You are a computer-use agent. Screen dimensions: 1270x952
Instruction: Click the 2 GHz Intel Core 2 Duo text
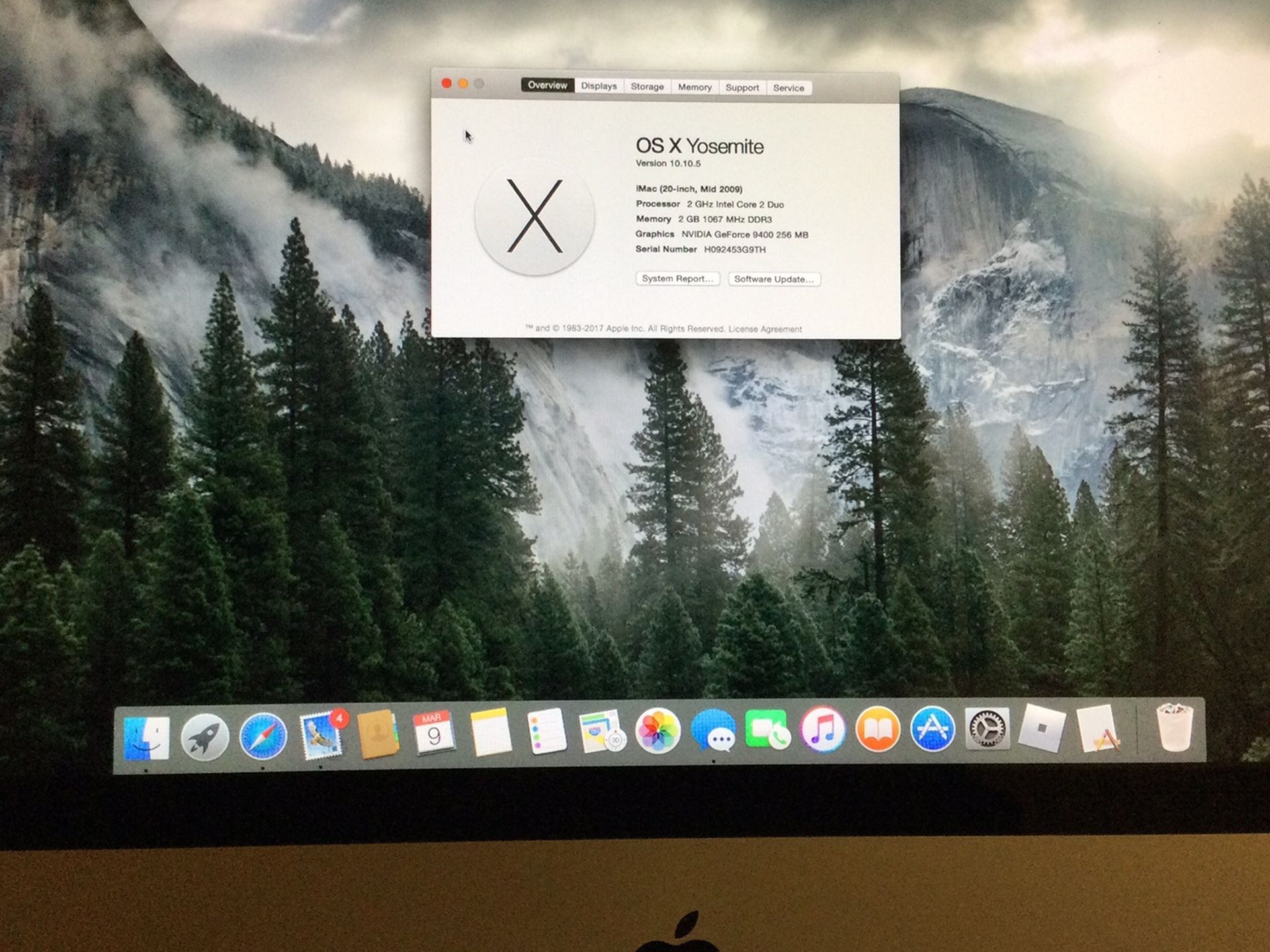tap(736, 204)
